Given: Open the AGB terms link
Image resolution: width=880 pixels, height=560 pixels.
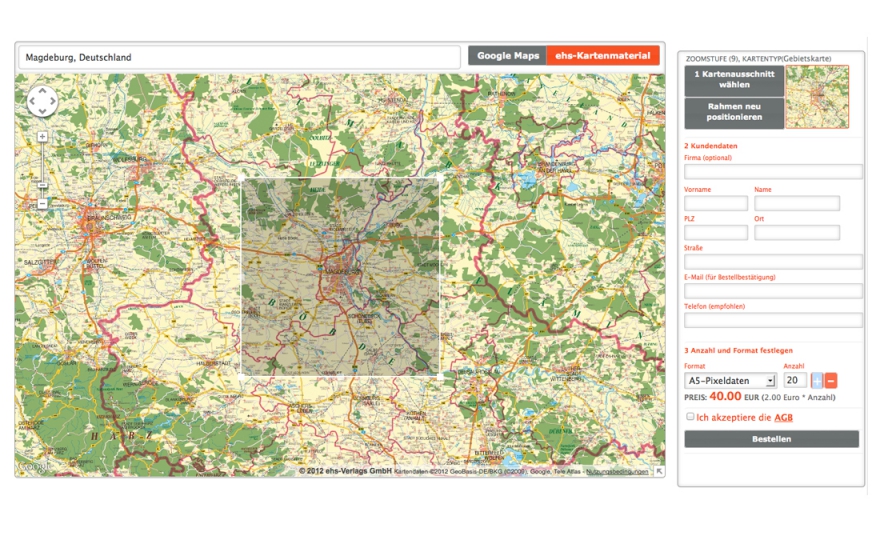Looking at the screenshot, I should coord(783,417).
